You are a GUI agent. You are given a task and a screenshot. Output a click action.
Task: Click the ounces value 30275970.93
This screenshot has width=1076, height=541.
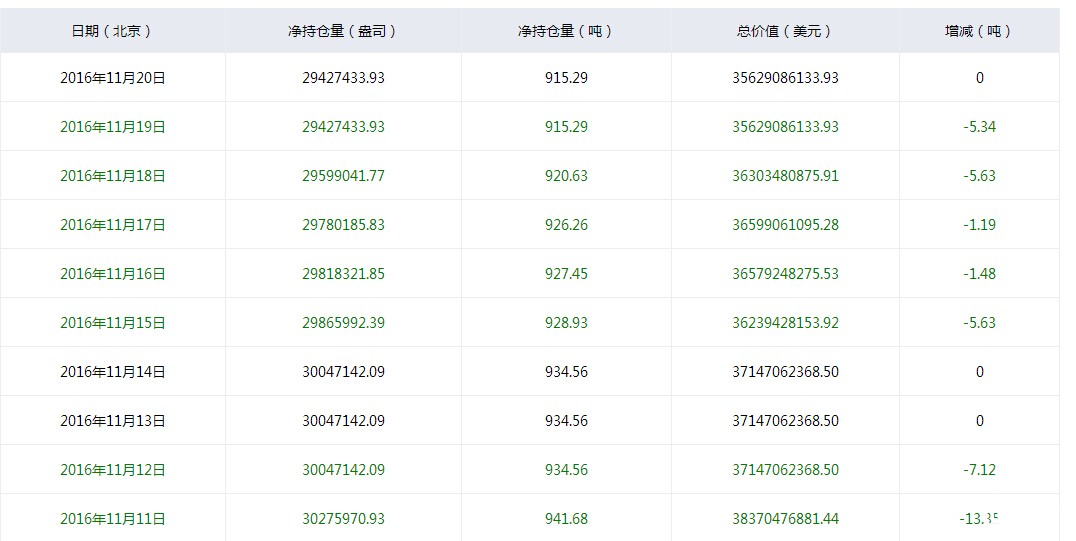tap(342, 519)
